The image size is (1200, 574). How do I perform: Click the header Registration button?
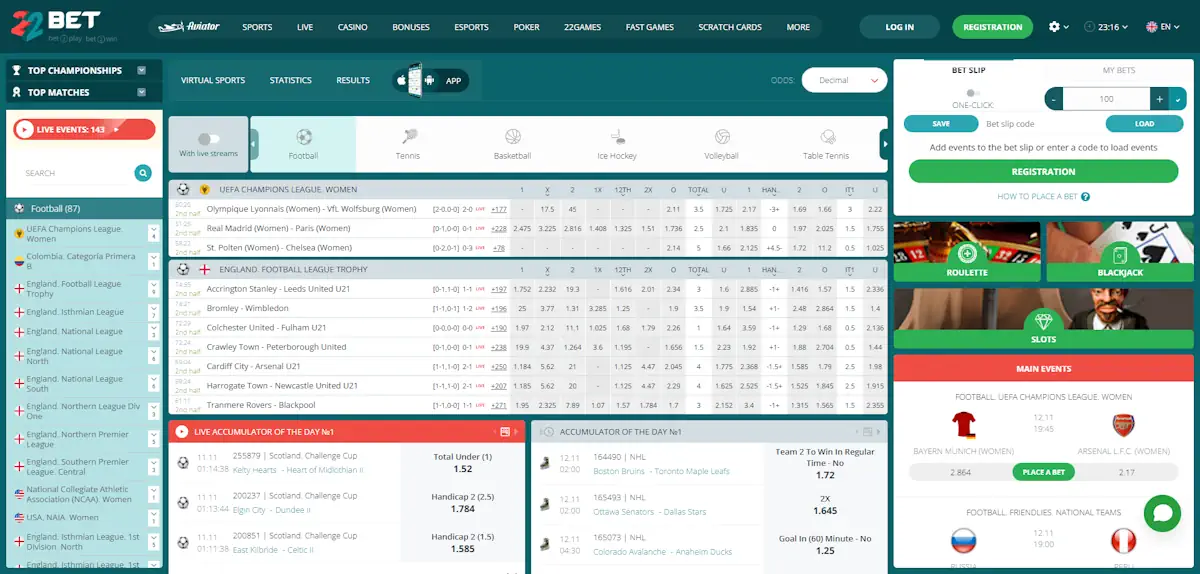(x=993, y=27)
